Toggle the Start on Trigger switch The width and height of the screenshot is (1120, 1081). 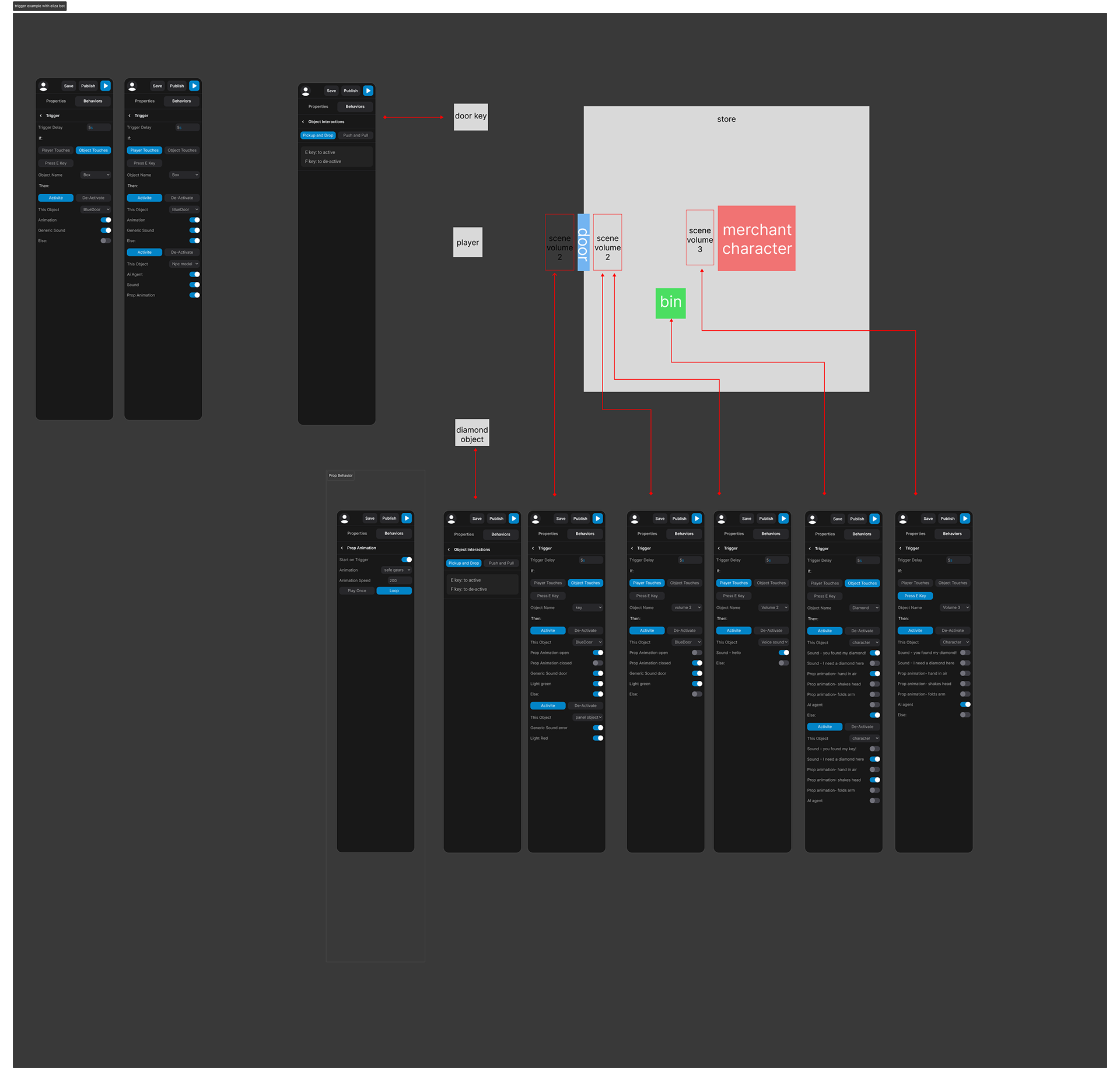[x=407, y=559]
